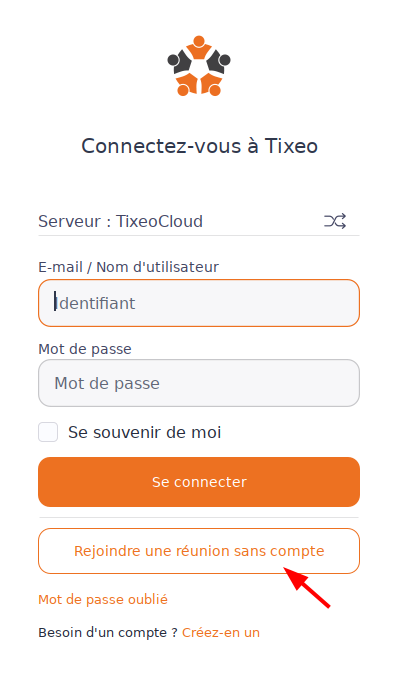Click the E-mail / Nom d'utilisateur label
Screen dimensions: 393x677
pos(128,267)
